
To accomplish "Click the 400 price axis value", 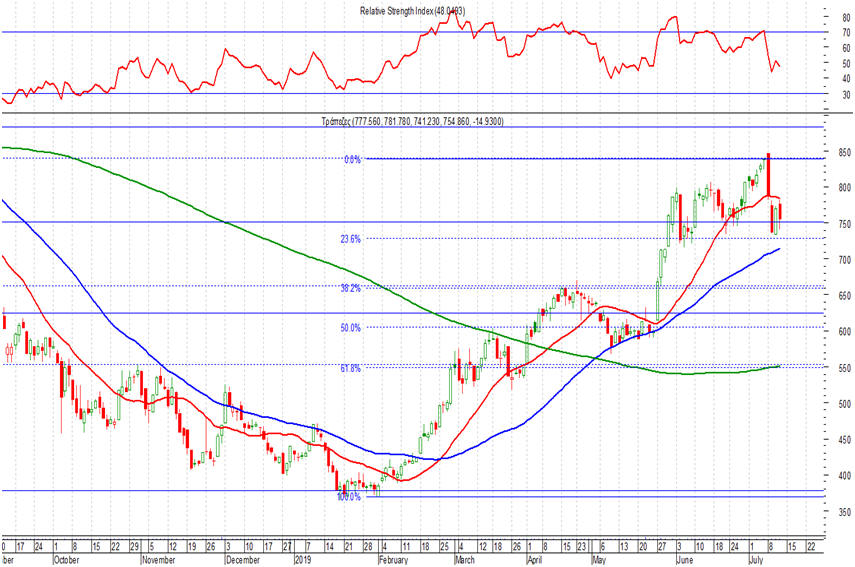I will (845, 476).
